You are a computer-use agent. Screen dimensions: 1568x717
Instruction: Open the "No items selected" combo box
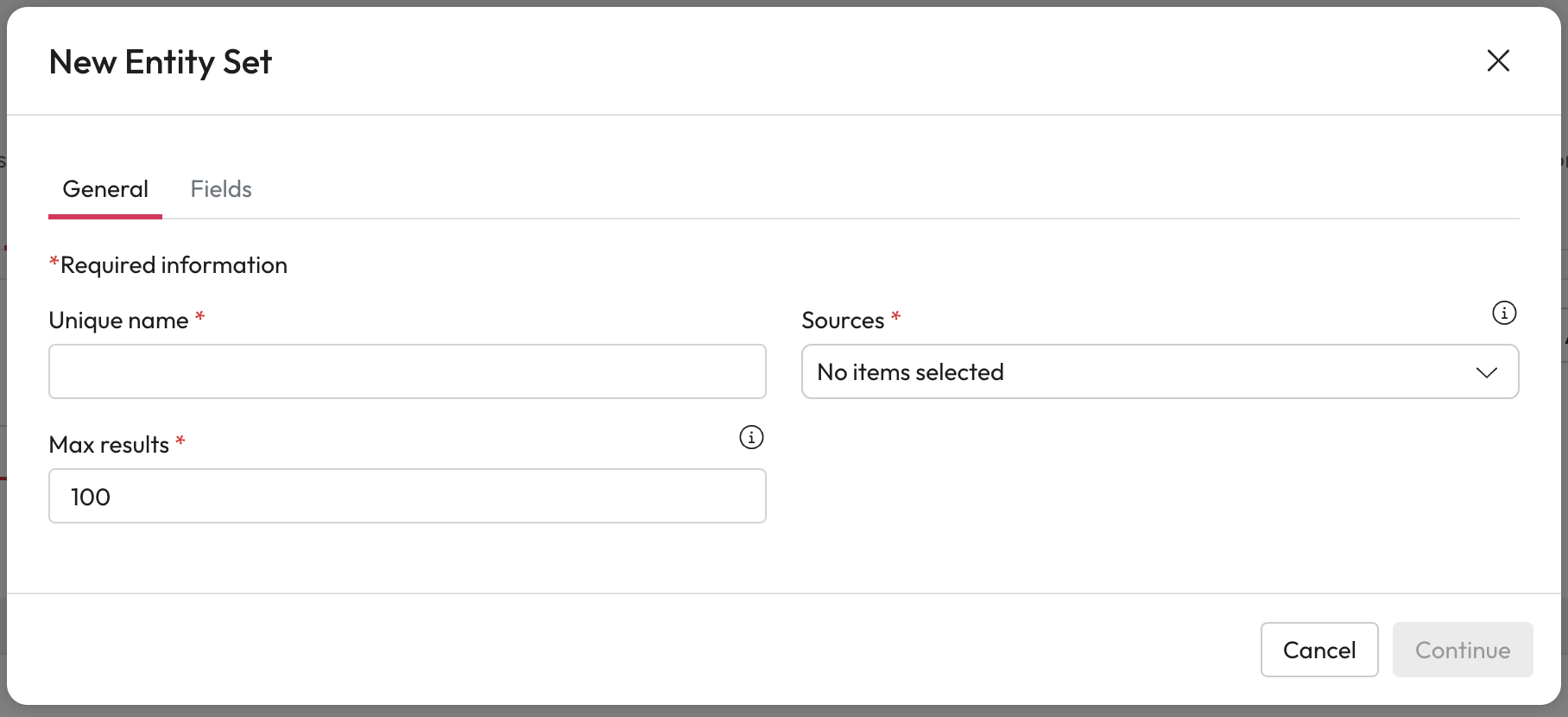tap(1122, 372)
